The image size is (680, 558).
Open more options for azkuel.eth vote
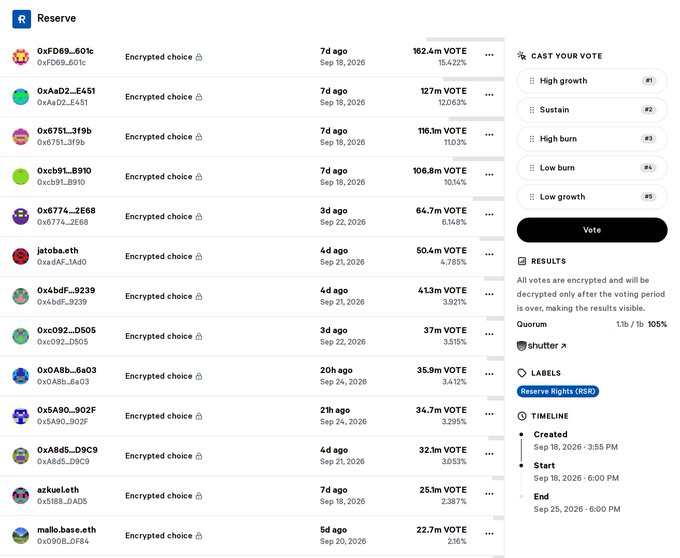point(489,494)
